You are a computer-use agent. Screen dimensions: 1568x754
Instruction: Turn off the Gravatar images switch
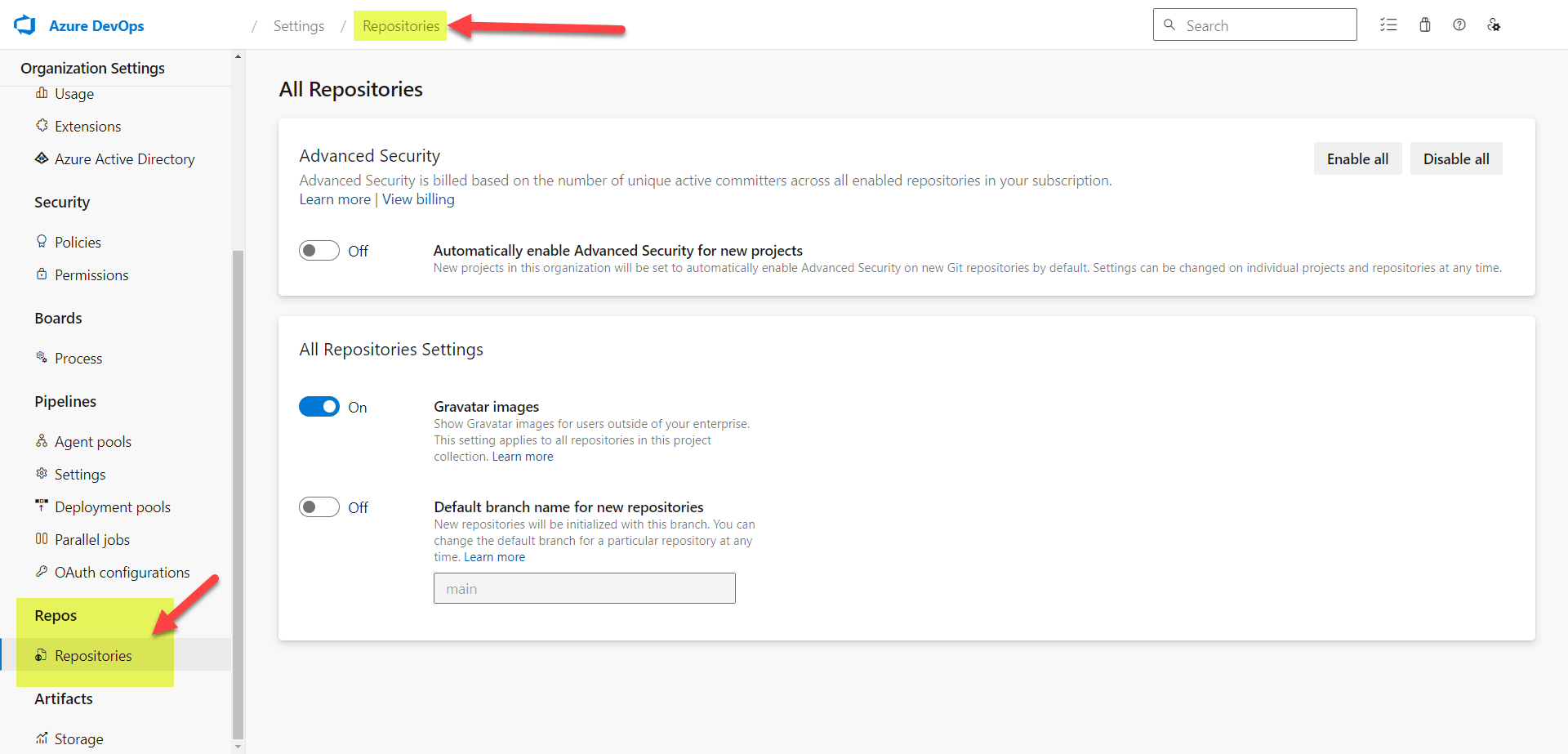(x=319, y=407)
